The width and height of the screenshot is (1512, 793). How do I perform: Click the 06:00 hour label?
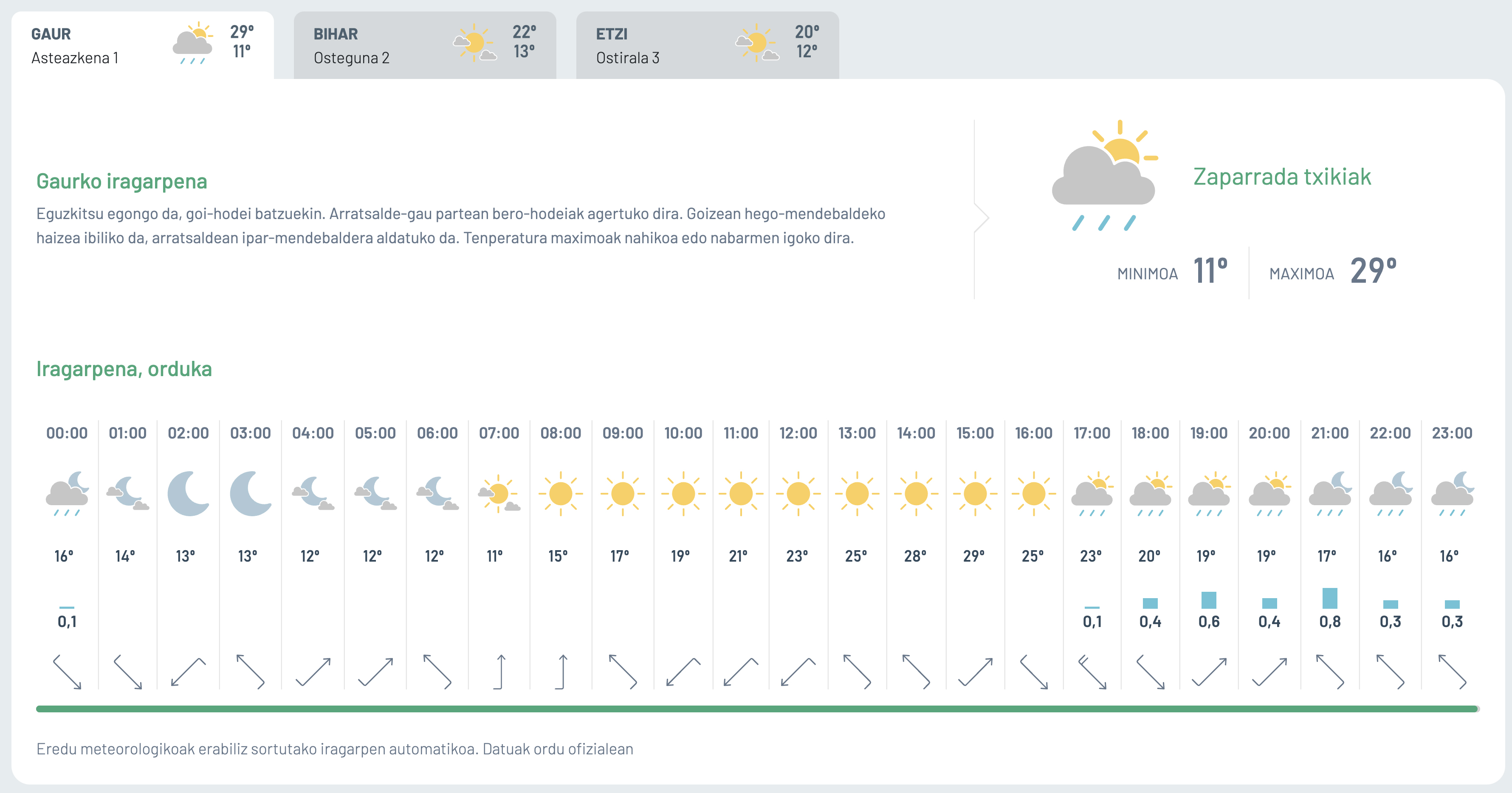437,433
